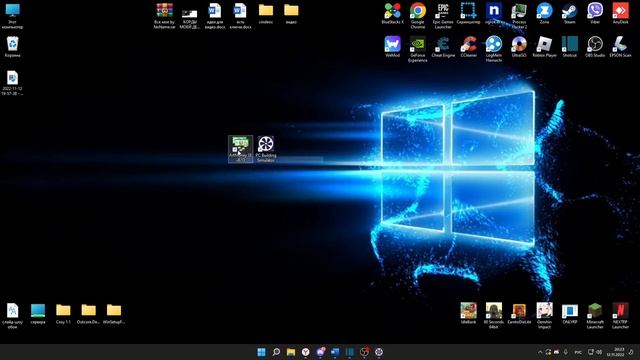Click the taskbar clock and date
This screenshot has height=360, width=640.
(x=616, y=352)
